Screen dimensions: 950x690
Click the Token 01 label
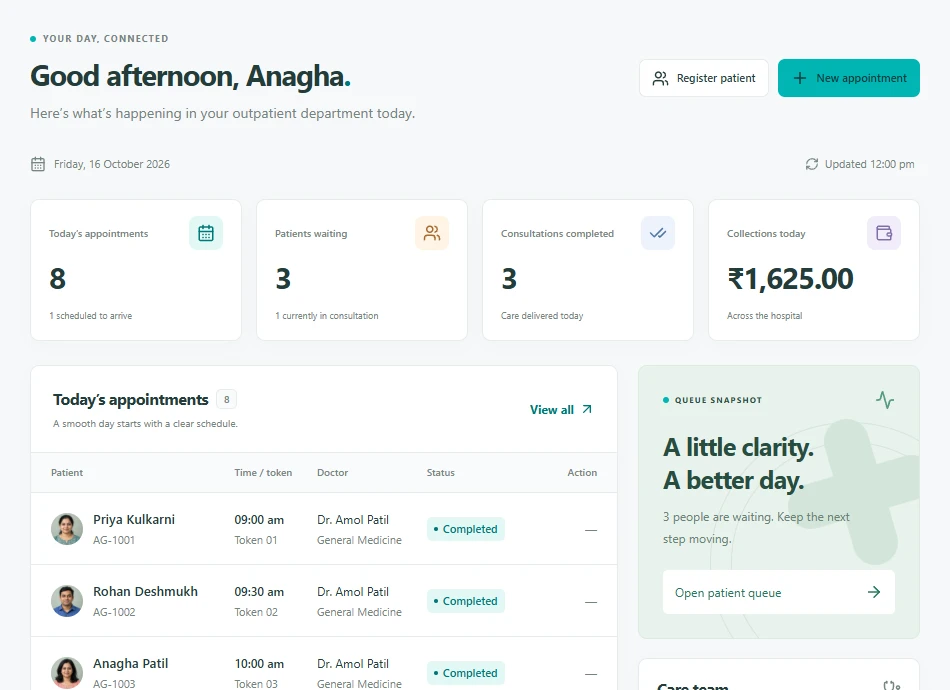point(256,540)
